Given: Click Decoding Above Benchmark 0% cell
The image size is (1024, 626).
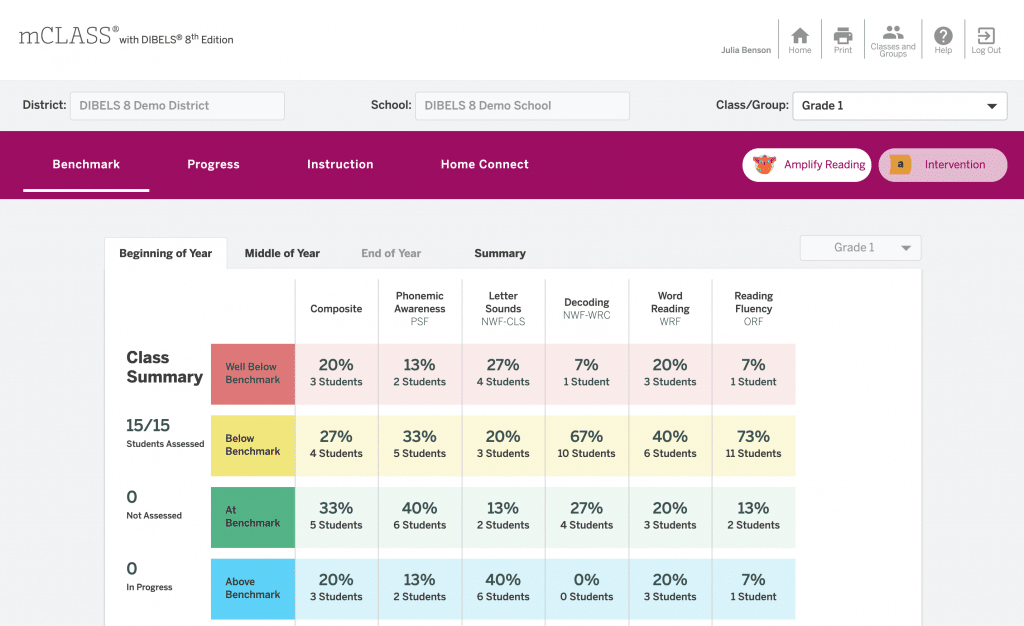Looking at the screenshot, I should click(x=586, y=589).
